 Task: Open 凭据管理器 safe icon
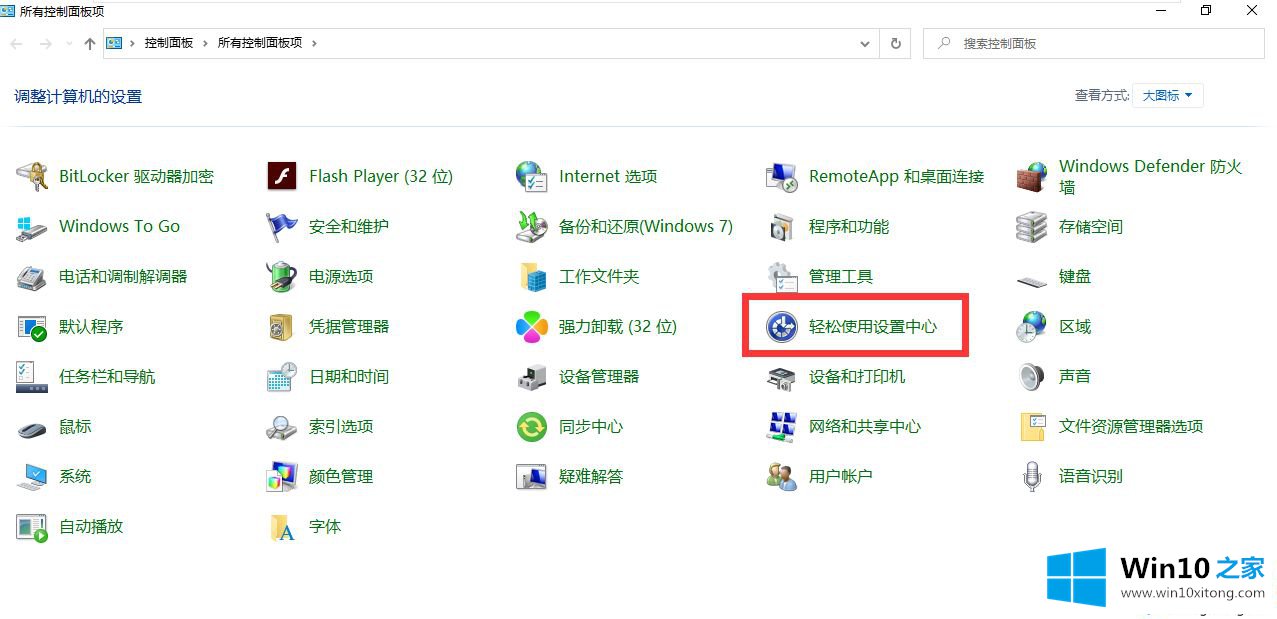click(x=282, y=327)
